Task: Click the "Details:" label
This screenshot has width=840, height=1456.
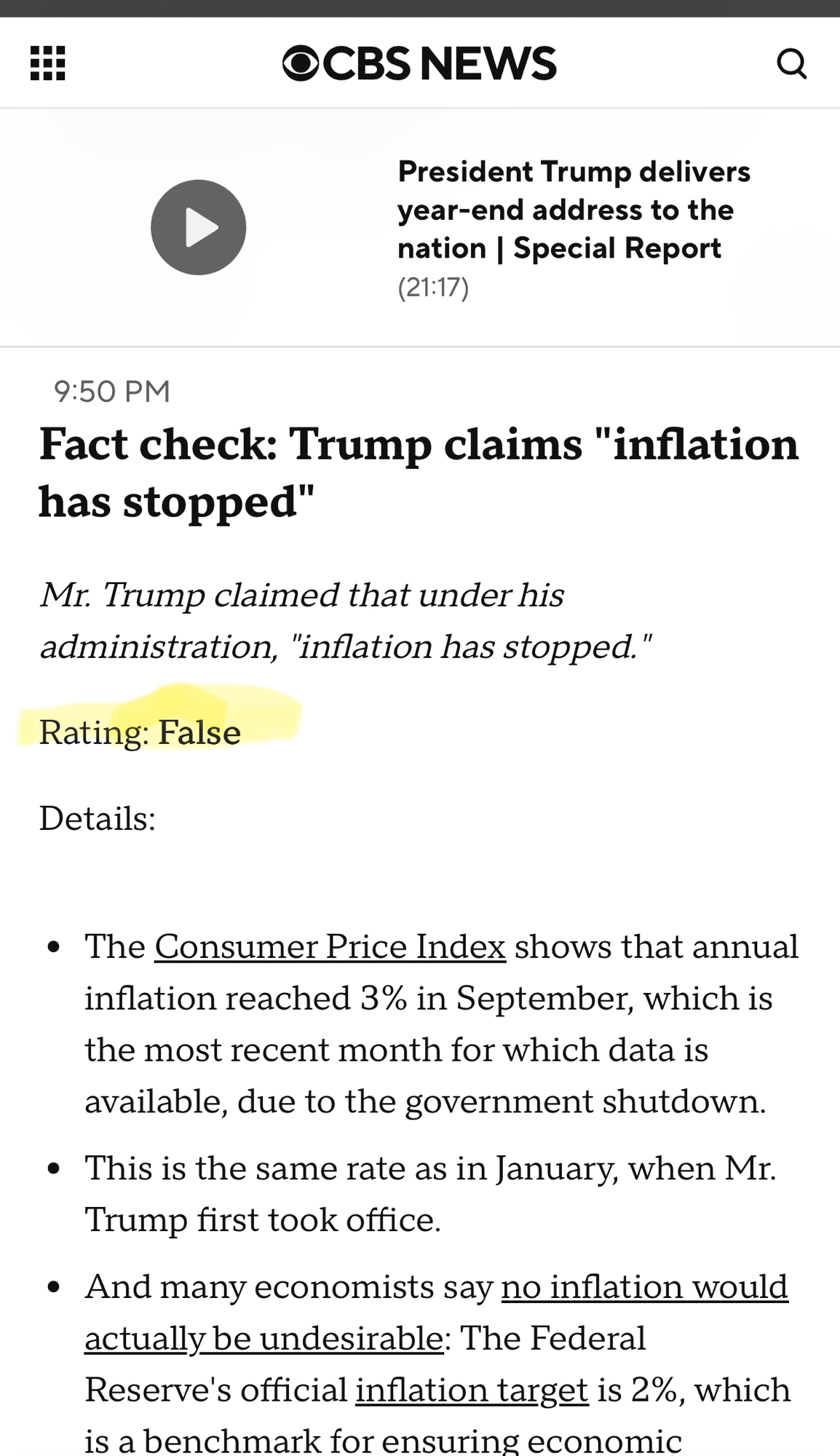Action: coord(98,818)
